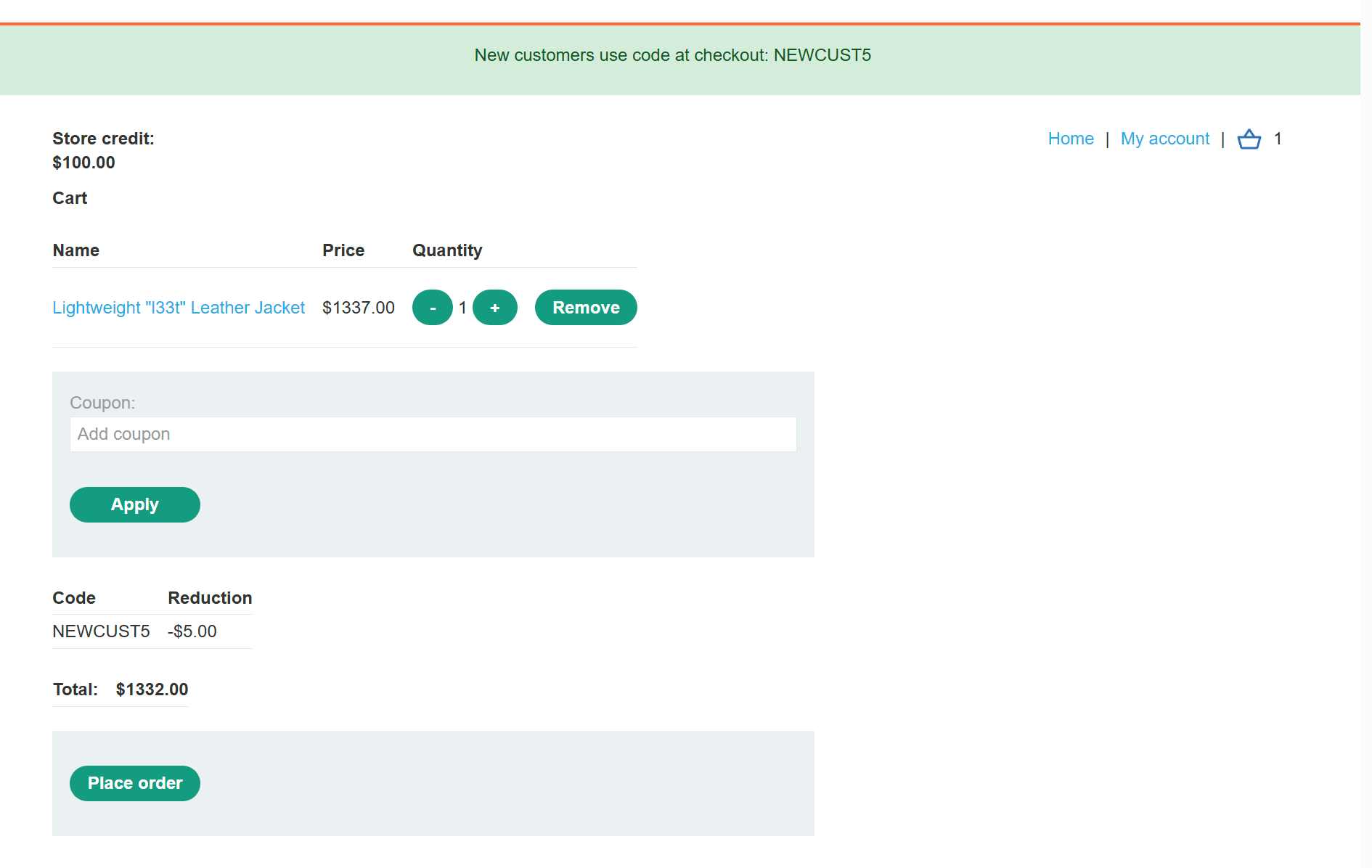
Task: Click the shopping basket icon
Action: click(1249, 139)
